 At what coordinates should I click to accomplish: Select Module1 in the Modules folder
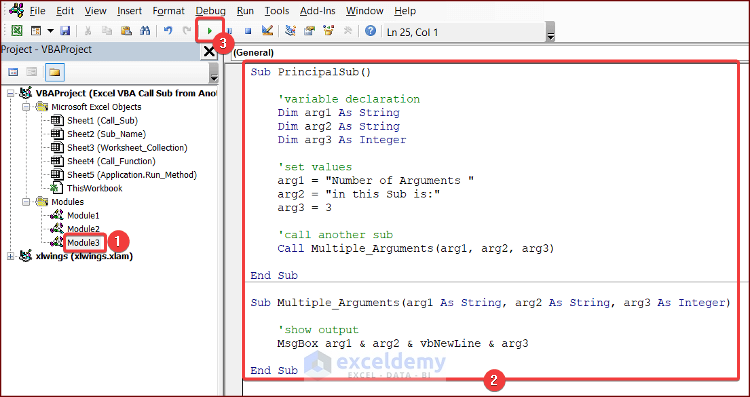tap(83, 216)
